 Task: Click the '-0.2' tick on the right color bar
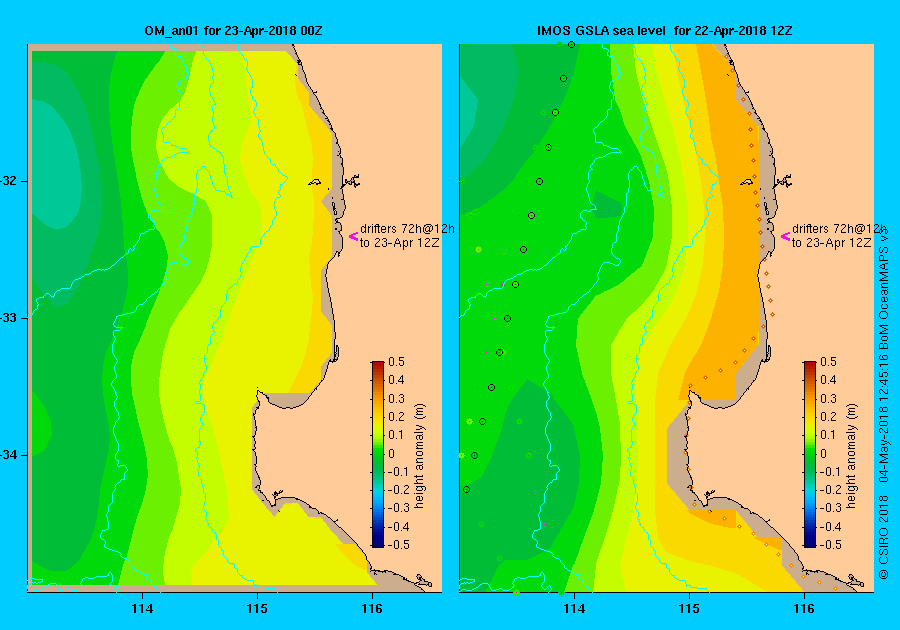828,489
